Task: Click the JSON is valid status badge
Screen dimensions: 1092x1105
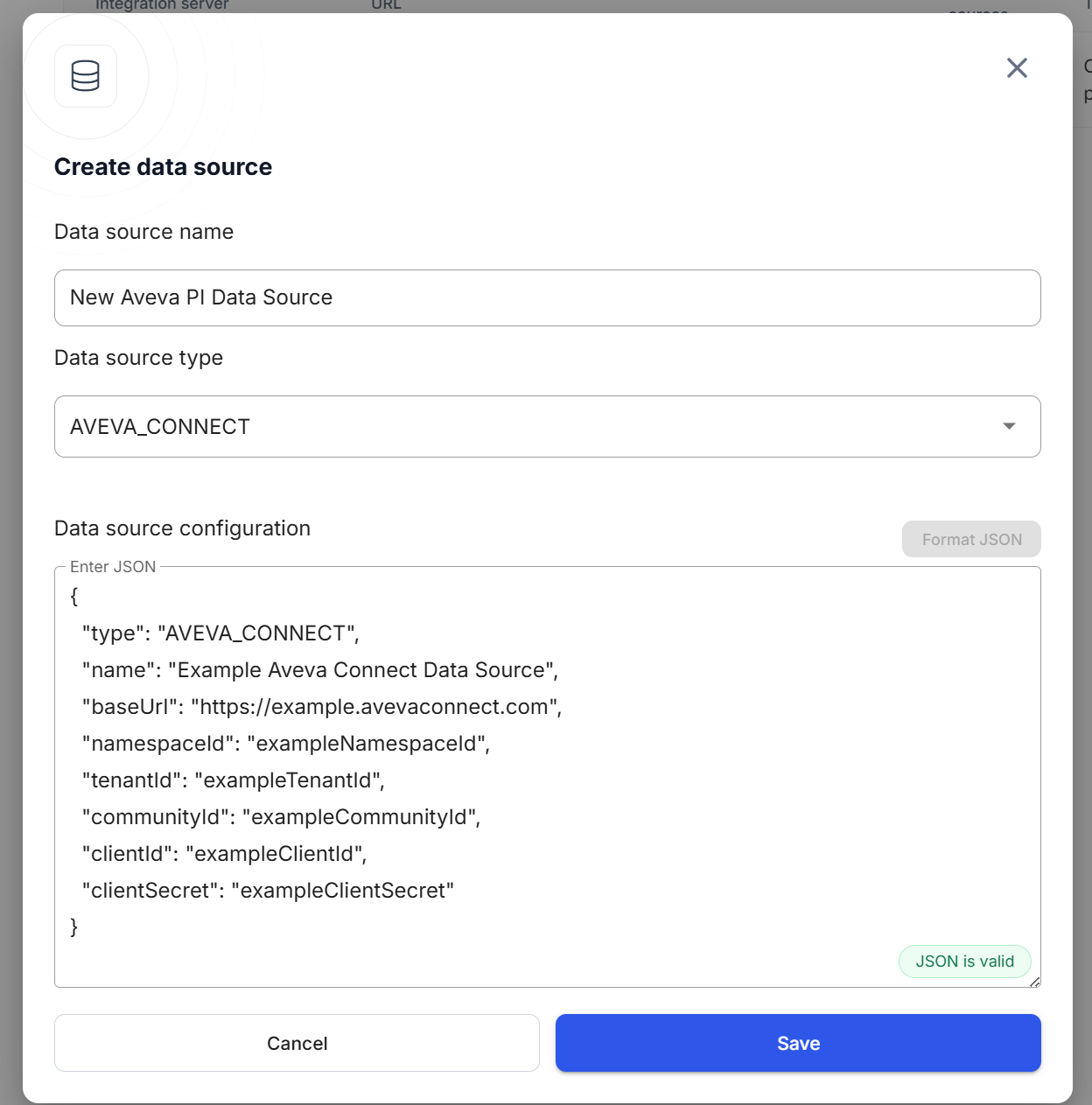Action: point(964,962)
